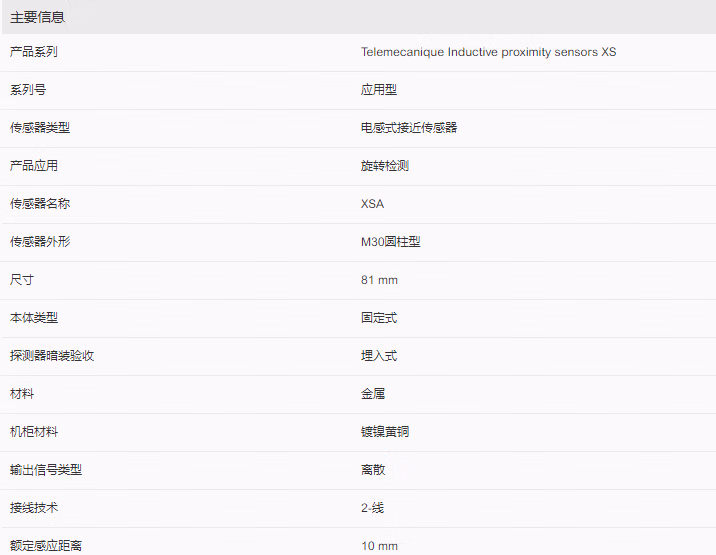Select the 产品系列 row label
This screenshot has width=716, height=555.
[x=34, y=52]
